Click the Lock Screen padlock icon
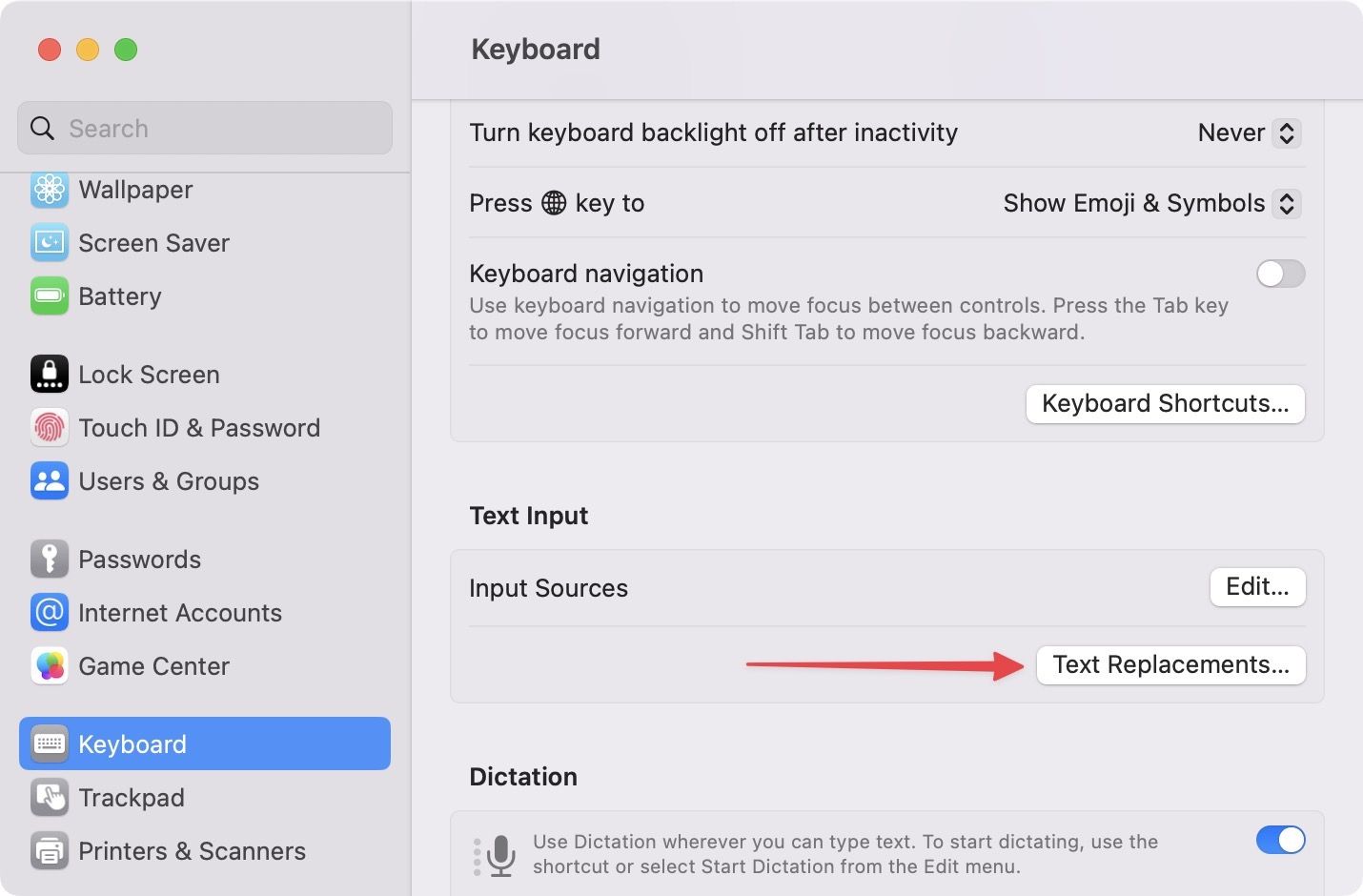Image resolution: width=1363 pixels, height=896 pixels. point(50,375)
